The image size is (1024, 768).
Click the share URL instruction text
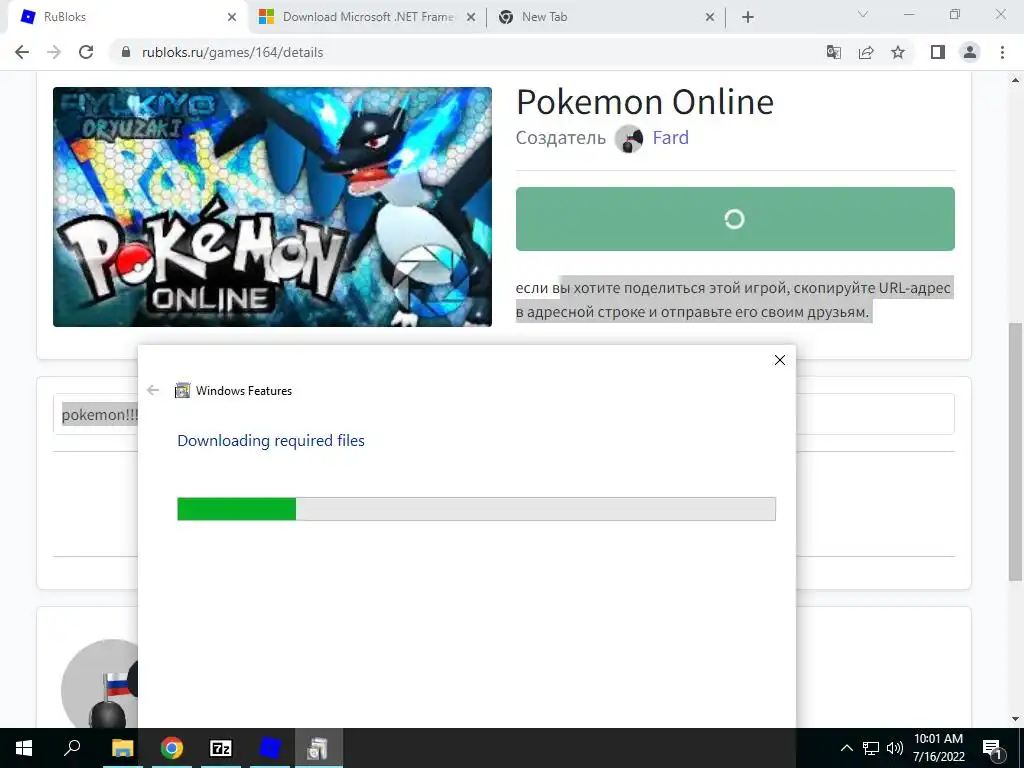tap(733, 300)
